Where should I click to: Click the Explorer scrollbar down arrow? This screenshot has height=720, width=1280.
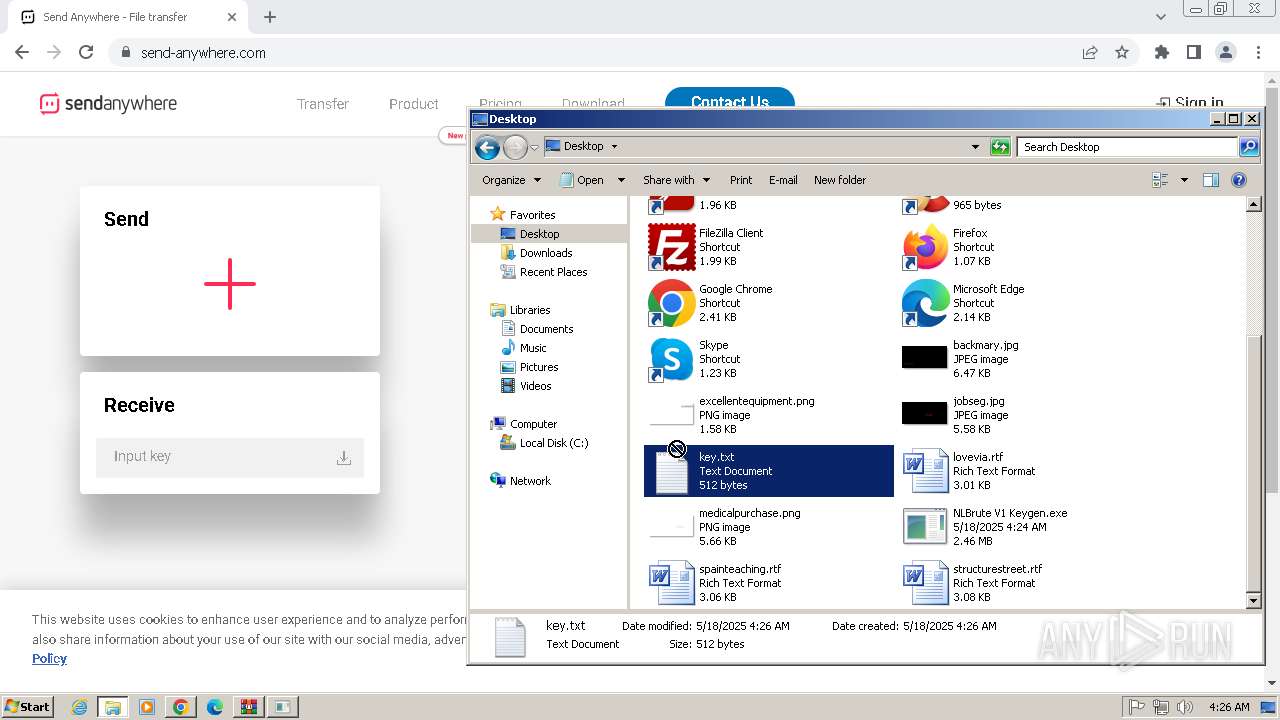click(x=1254, y=601)
